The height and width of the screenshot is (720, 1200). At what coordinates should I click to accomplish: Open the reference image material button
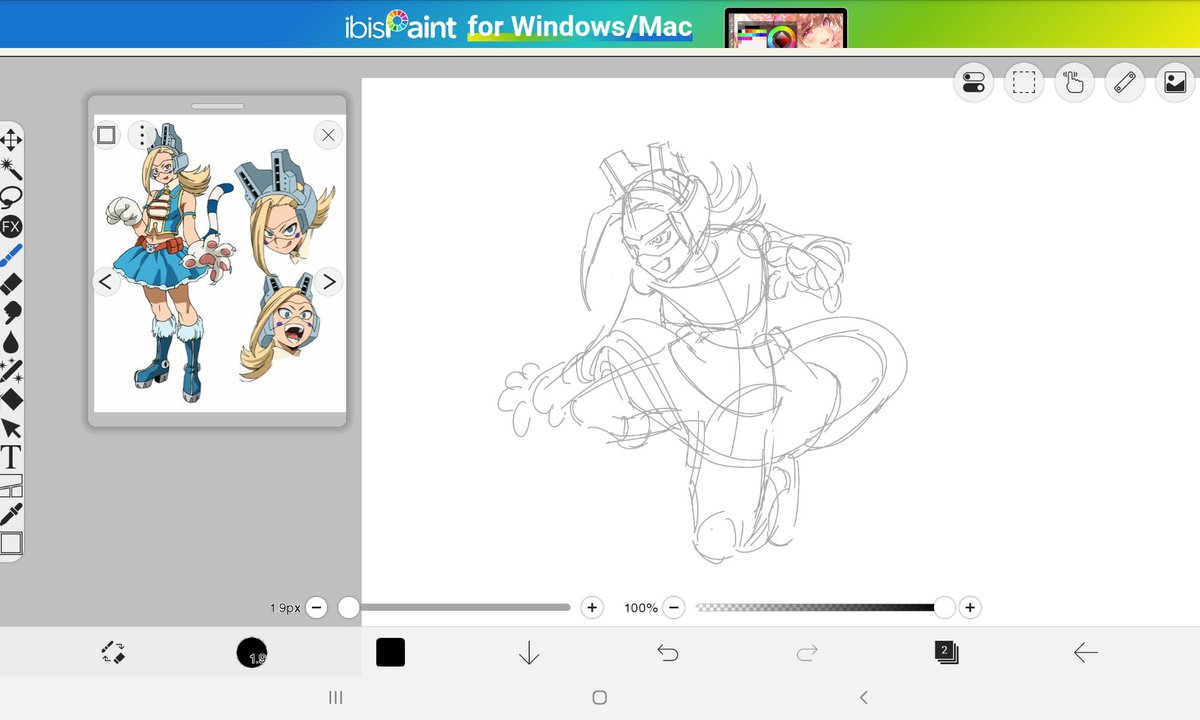(1176, 83)
